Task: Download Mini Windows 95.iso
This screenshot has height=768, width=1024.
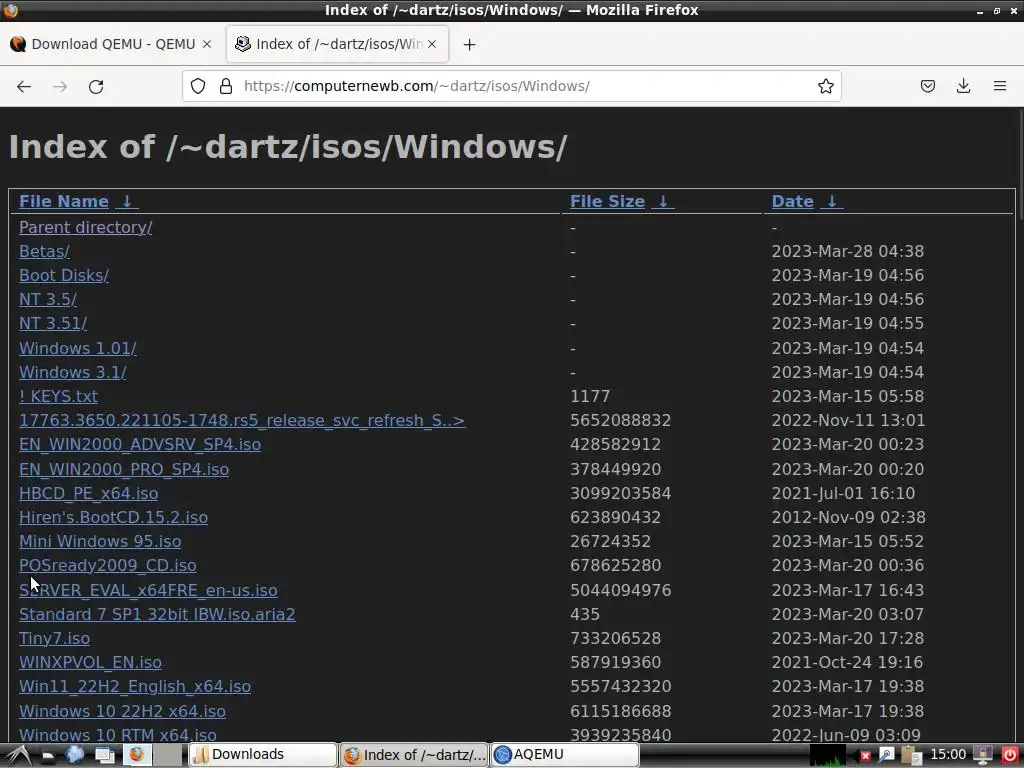Action: [100, 541]
